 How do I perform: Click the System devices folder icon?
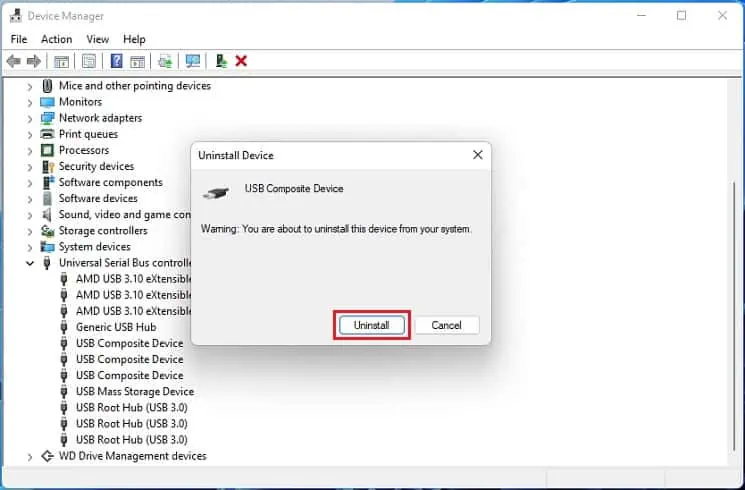pyautogui.click(x=47, y=247)
